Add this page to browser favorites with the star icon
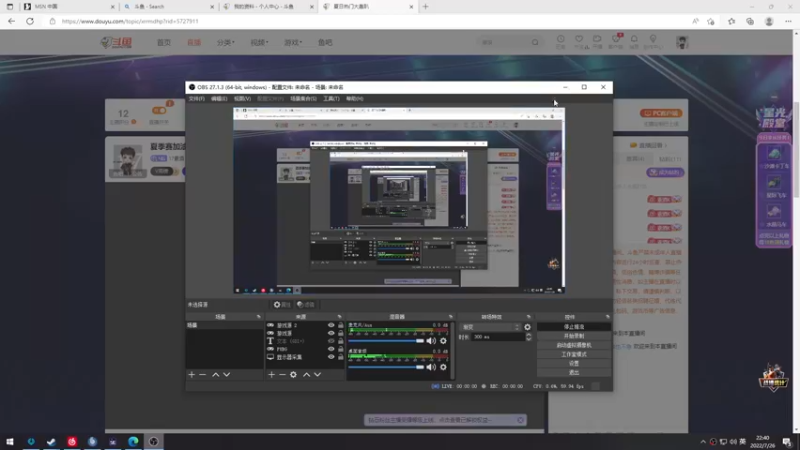 click(x=711, y=21)
